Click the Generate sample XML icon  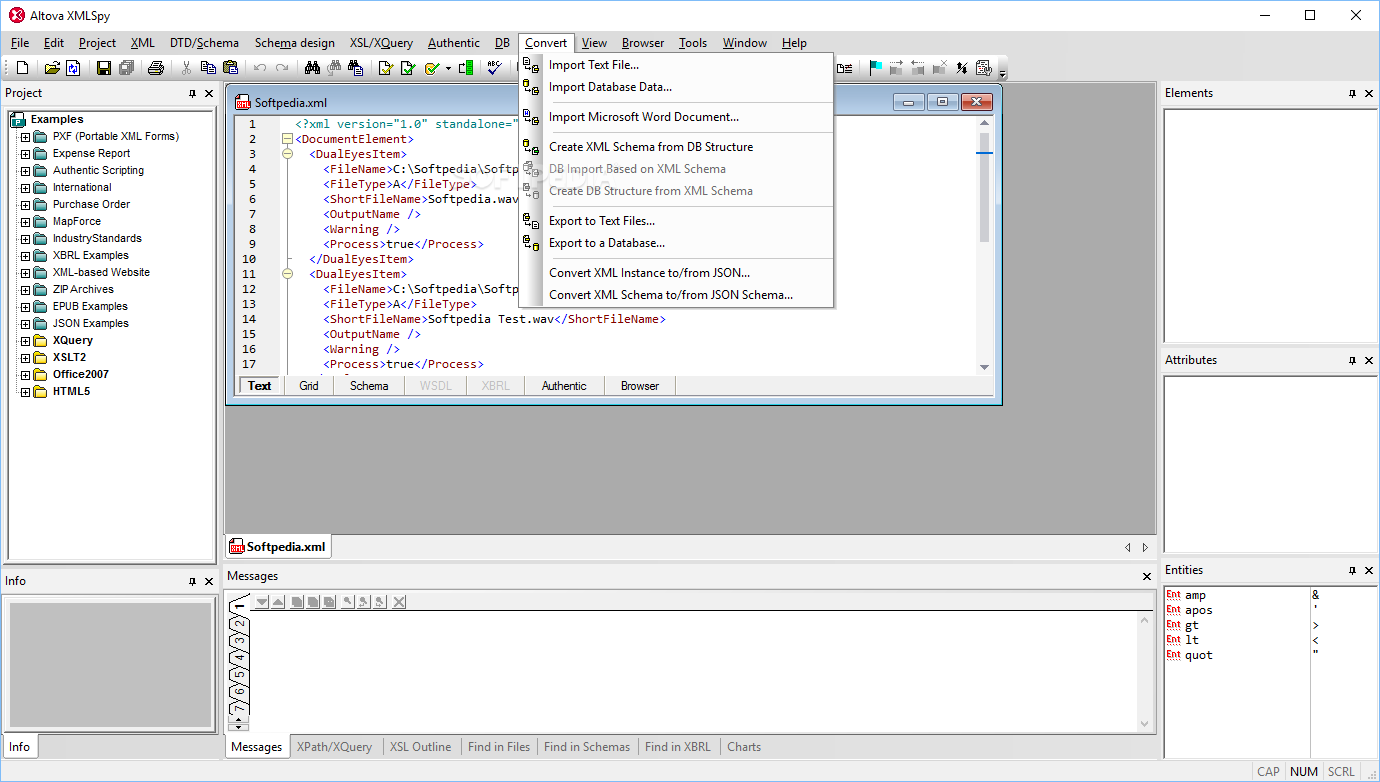coord(466,68)
